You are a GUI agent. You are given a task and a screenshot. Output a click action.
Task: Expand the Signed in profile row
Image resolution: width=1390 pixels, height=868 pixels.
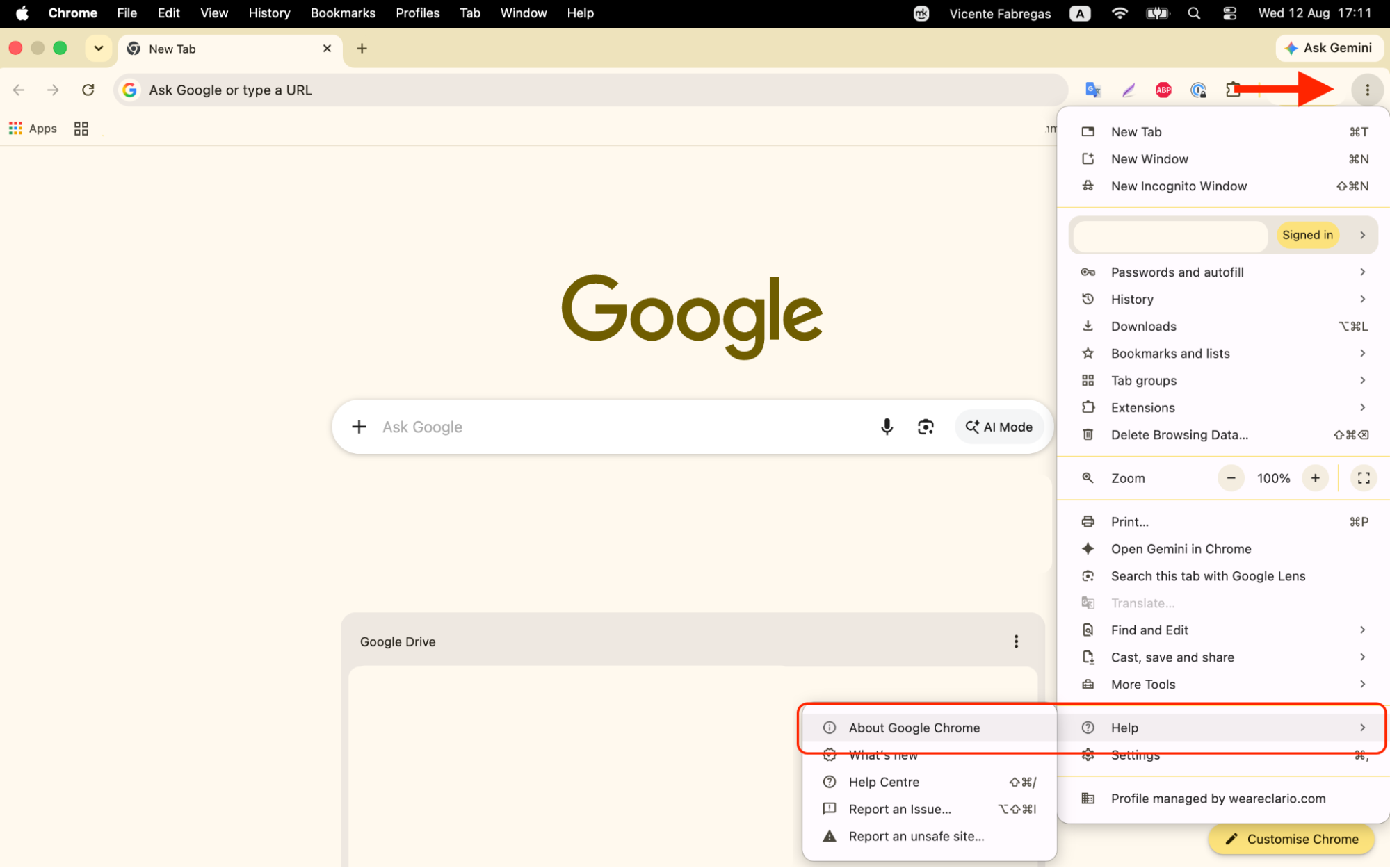tap(1222, 235)
